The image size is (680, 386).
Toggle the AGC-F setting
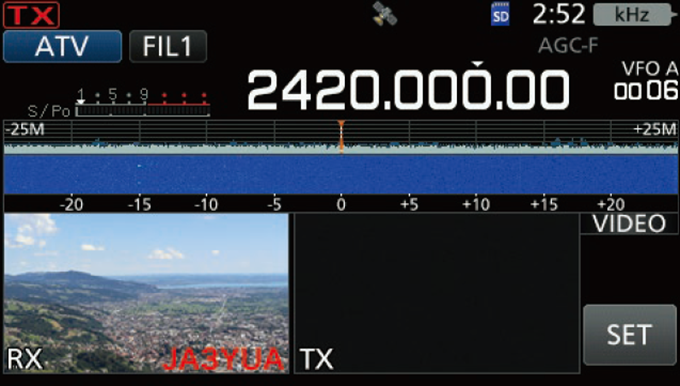coord(568,46)
